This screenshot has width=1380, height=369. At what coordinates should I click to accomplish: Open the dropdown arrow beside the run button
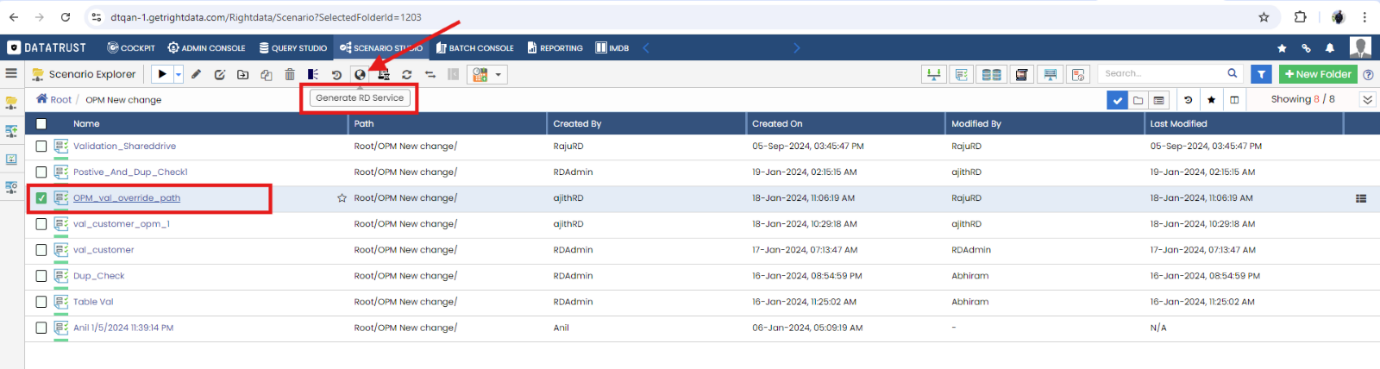tap(179, 74)
